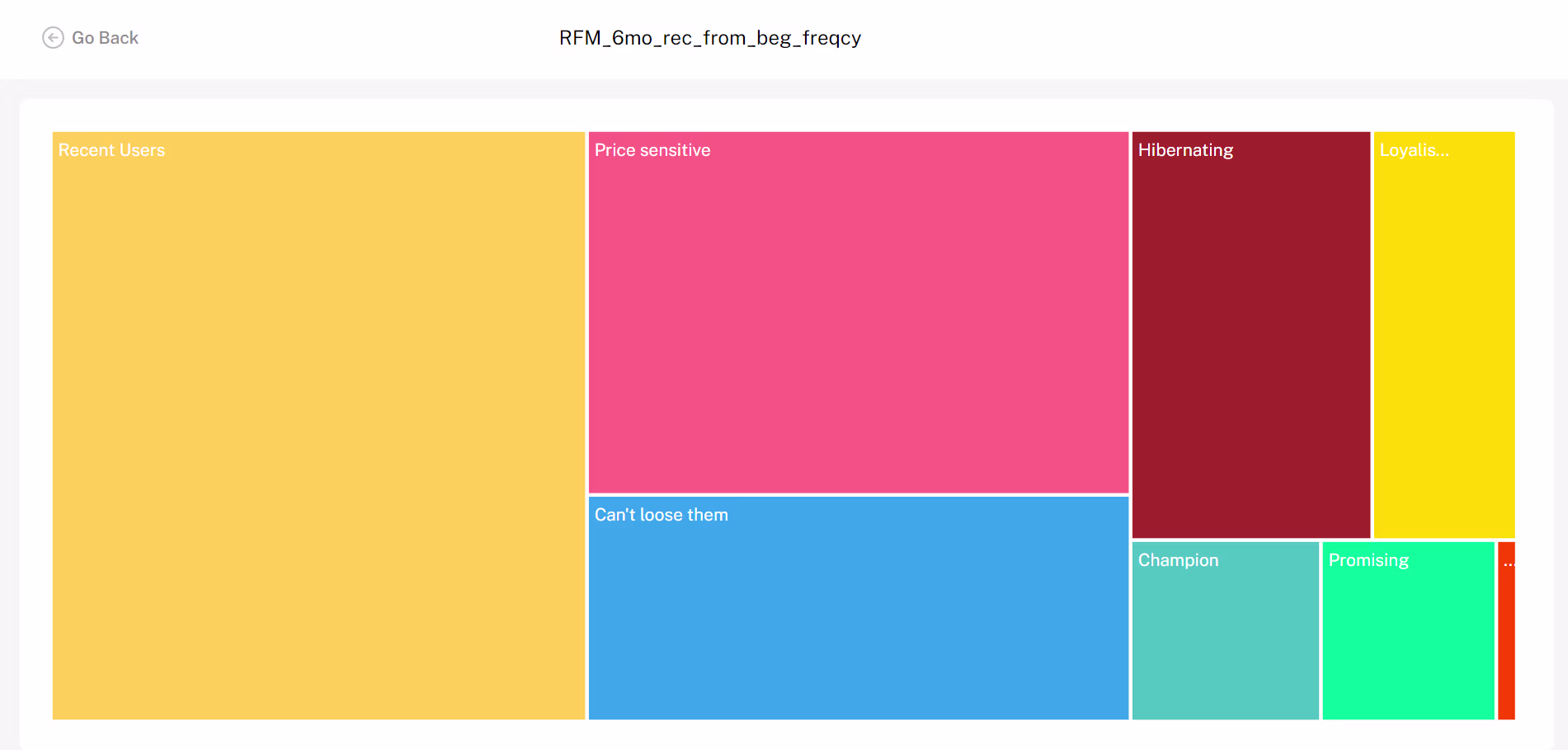Screen dimensions: 1568x750
Task: Click the white card background below the title bar
Action: coord(784,114)
